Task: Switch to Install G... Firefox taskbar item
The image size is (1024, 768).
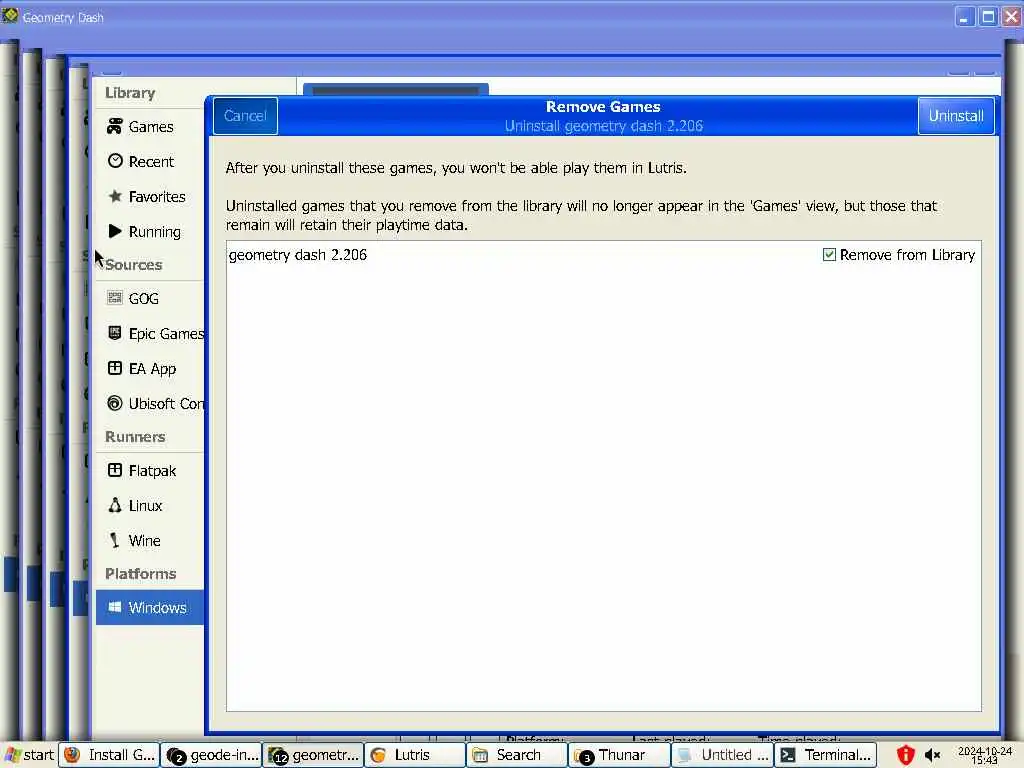Action: coord(109,755)
